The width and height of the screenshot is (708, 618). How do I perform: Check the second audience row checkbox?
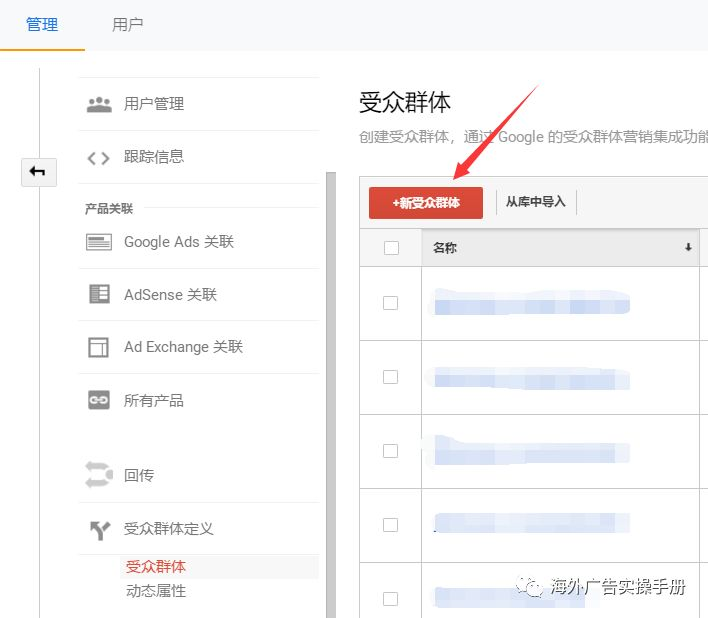pos(391,377)
